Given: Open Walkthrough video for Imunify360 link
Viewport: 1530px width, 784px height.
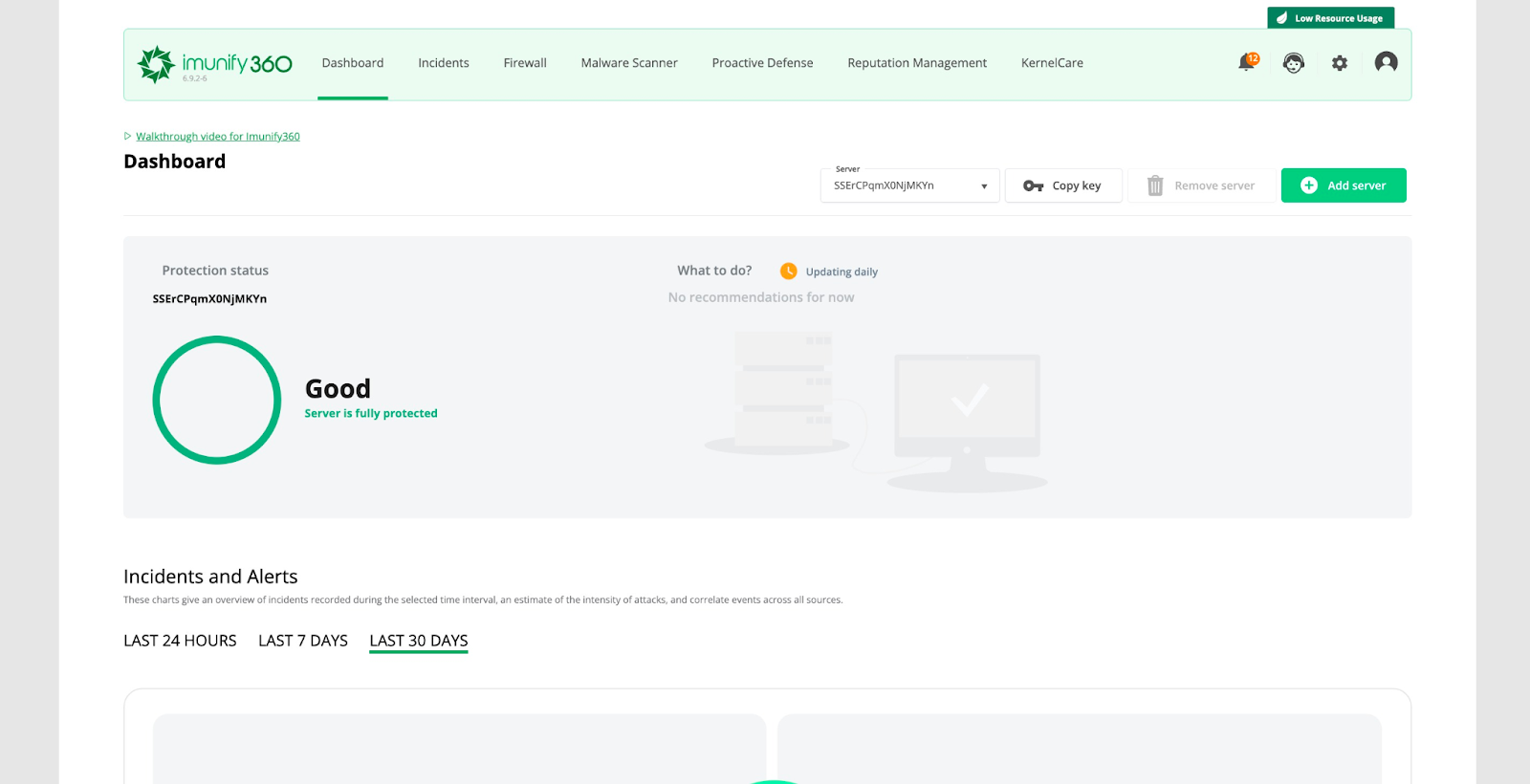Looking at the screenshot, I should tap(218, 137).
